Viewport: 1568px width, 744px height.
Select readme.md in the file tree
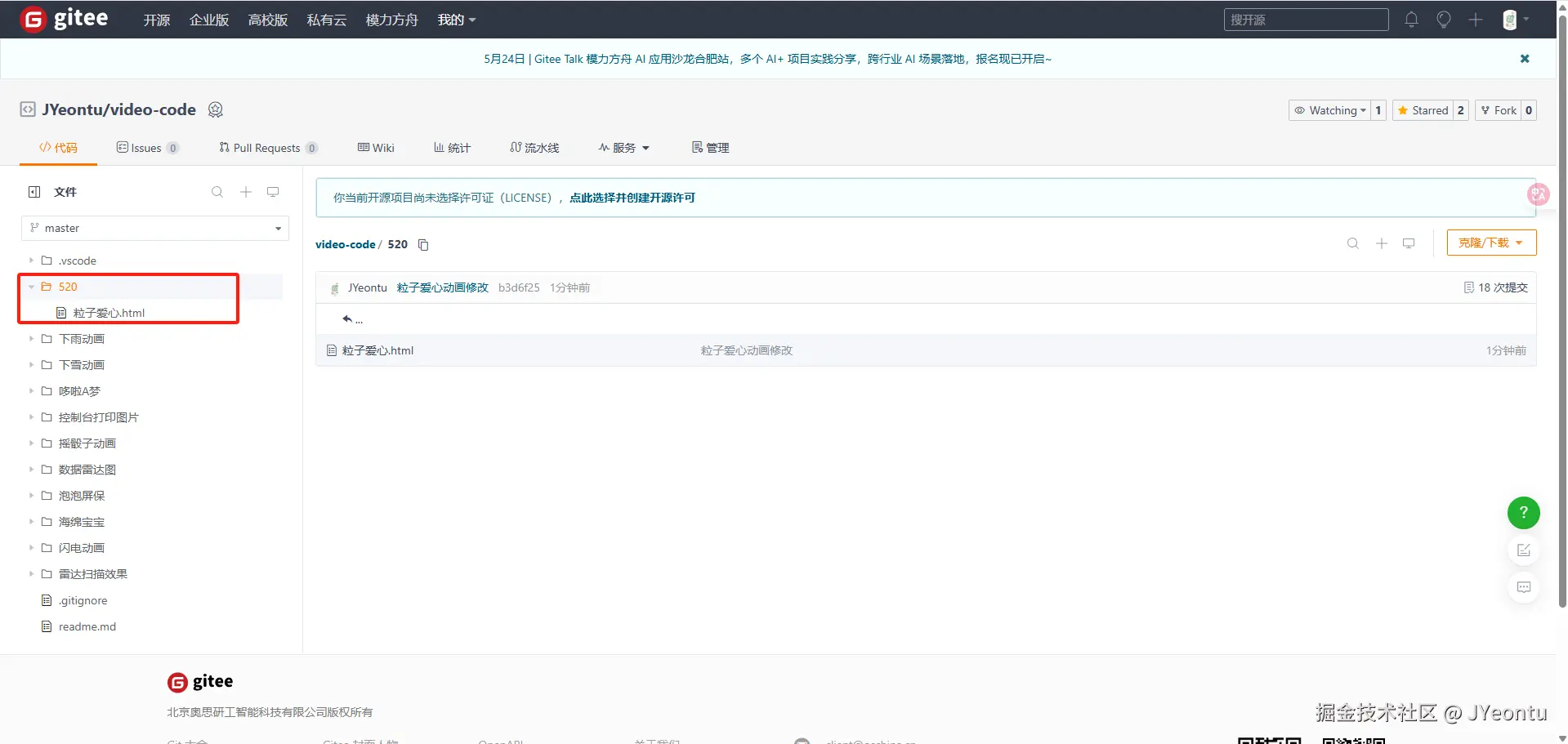[x=87, y=626]
